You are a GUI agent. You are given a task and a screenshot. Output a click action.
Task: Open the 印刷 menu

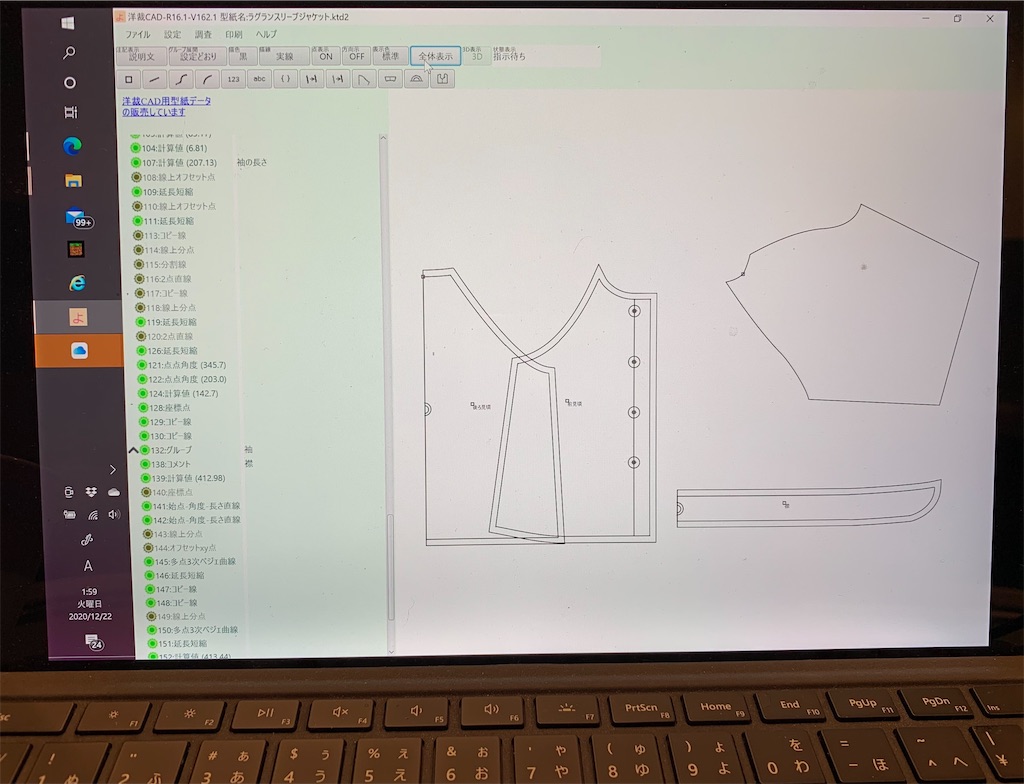pos(234,34)
